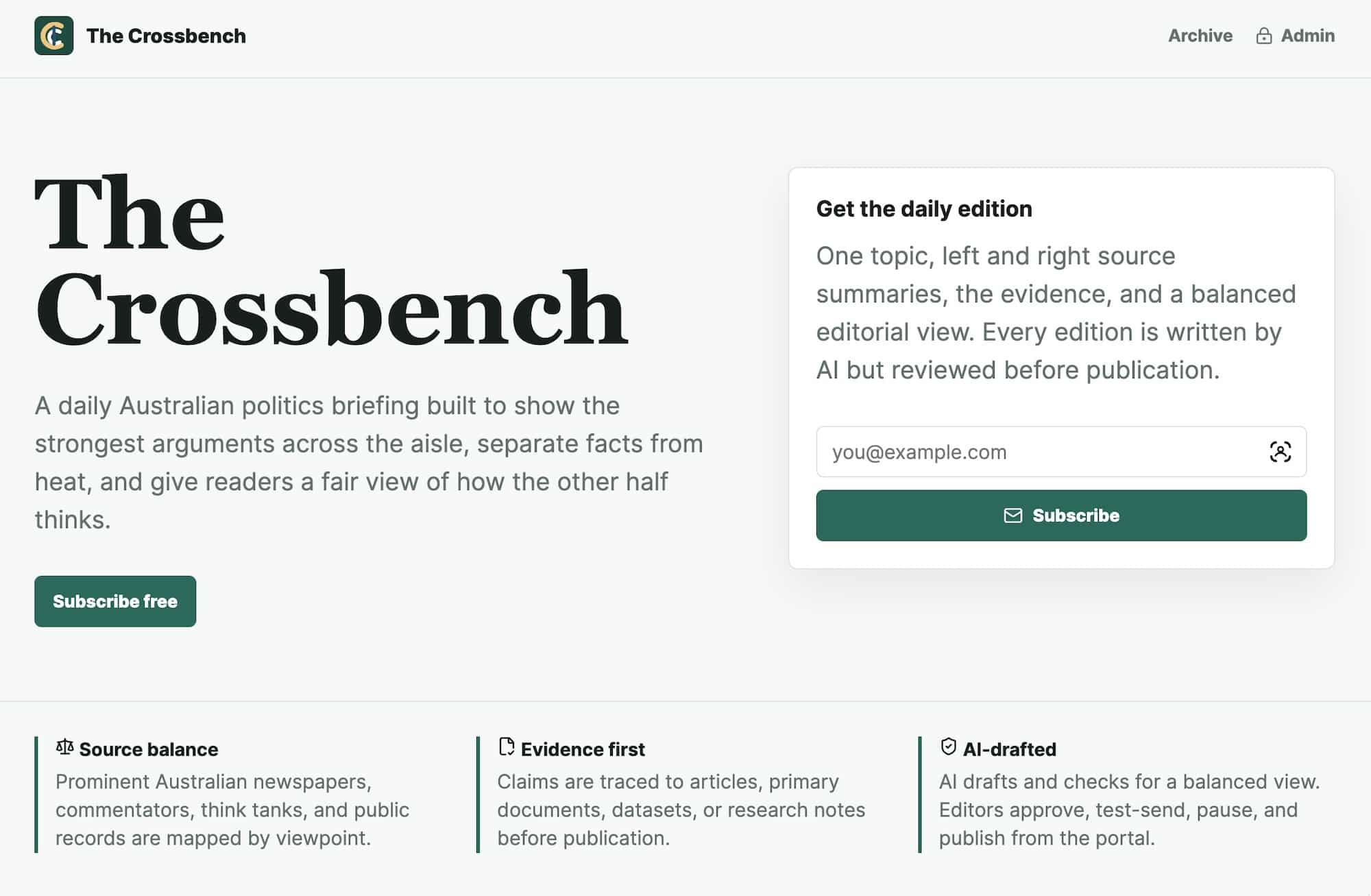1371x896 pixels.
Task: Click the document icon beside Evidence first
Action: click(x=507, y=747)
